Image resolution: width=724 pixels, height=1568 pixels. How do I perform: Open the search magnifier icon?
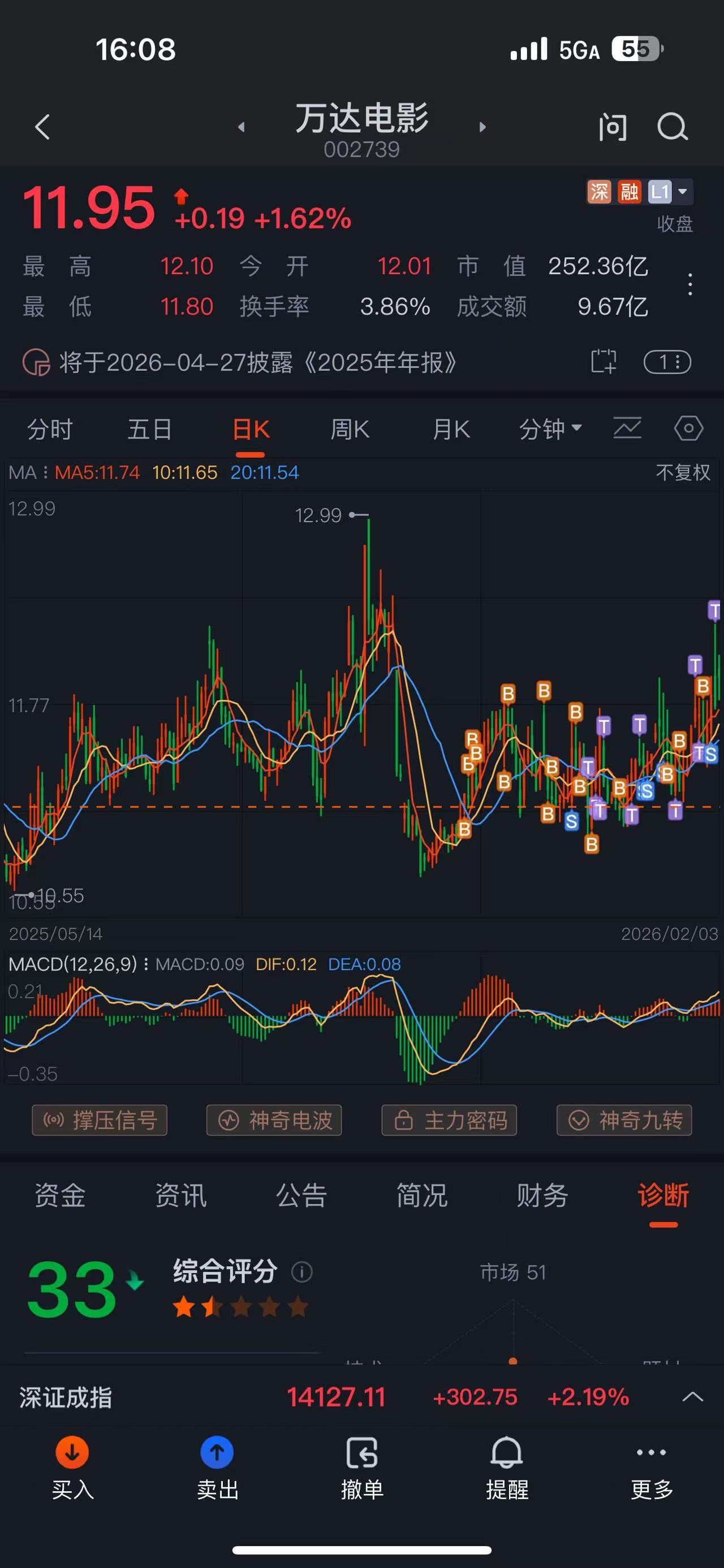coord(672,127)
